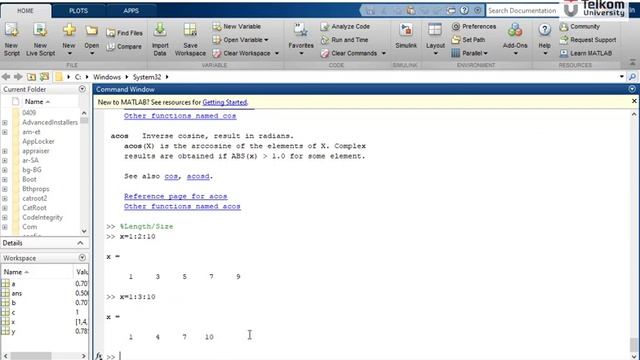Click Import Data
The image size is (640, 360).
[160, 39]
